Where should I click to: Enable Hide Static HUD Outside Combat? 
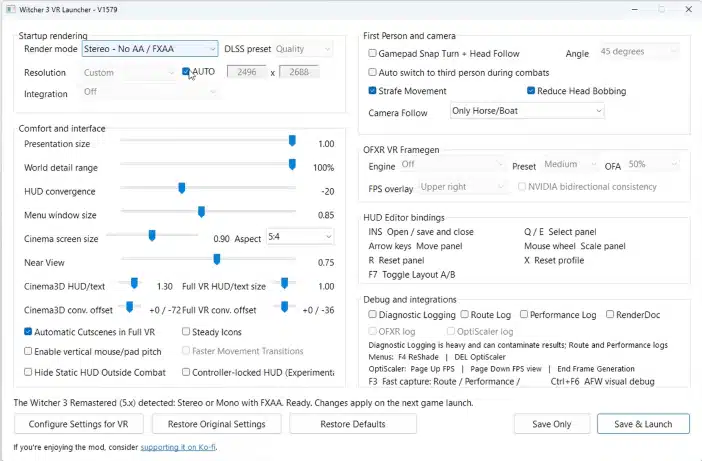click(x=28, y=372)
